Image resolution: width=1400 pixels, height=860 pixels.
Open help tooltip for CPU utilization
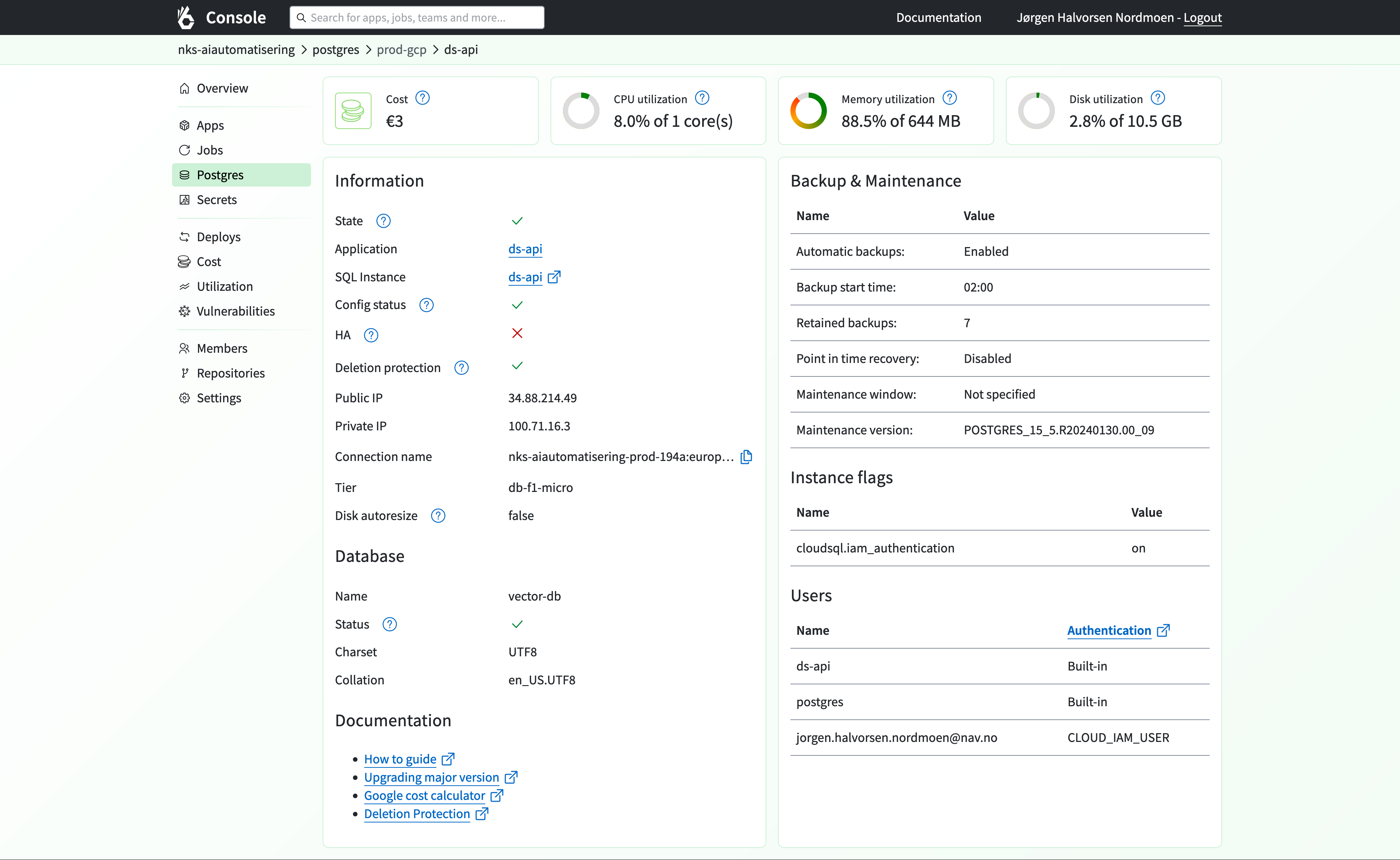pos(702,98)
